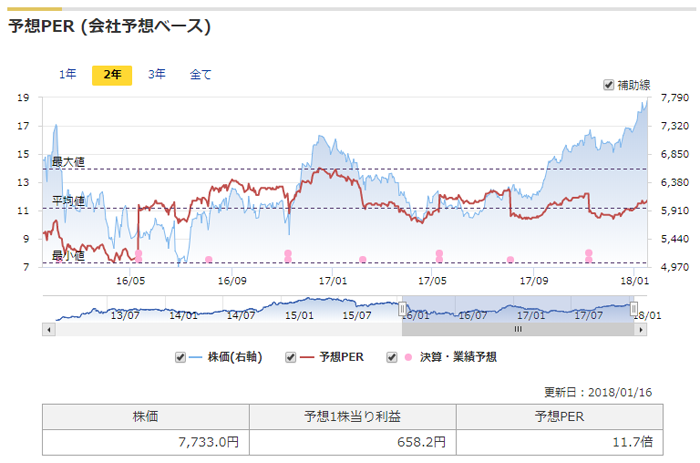The width and height of the screenshot is (700, 463).
Task: Uncheck the 予想PER legend checkbox
Action: (291, 357)
